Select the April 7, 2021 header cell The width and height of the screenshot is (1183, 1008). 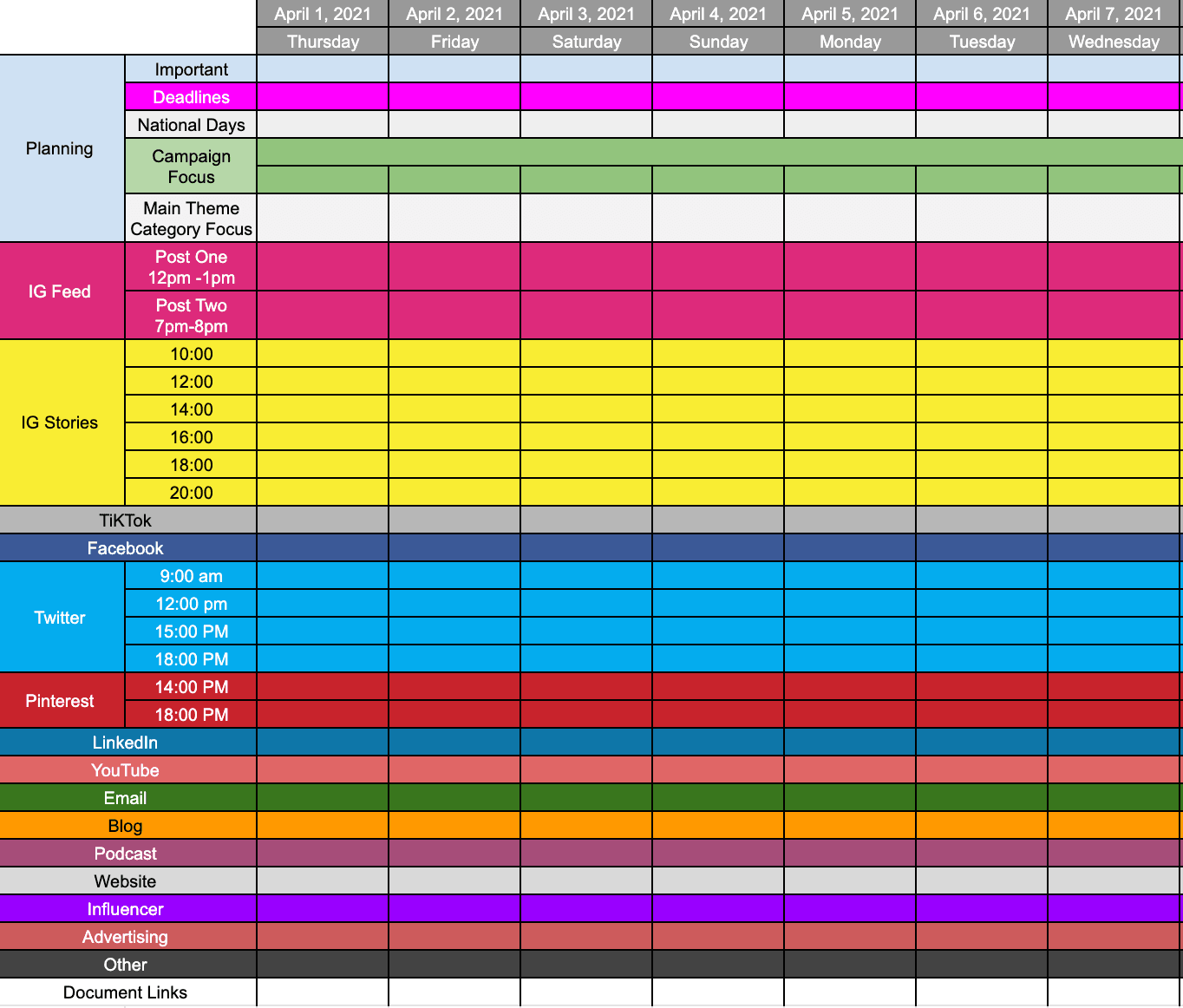(x=1114, y=13)
